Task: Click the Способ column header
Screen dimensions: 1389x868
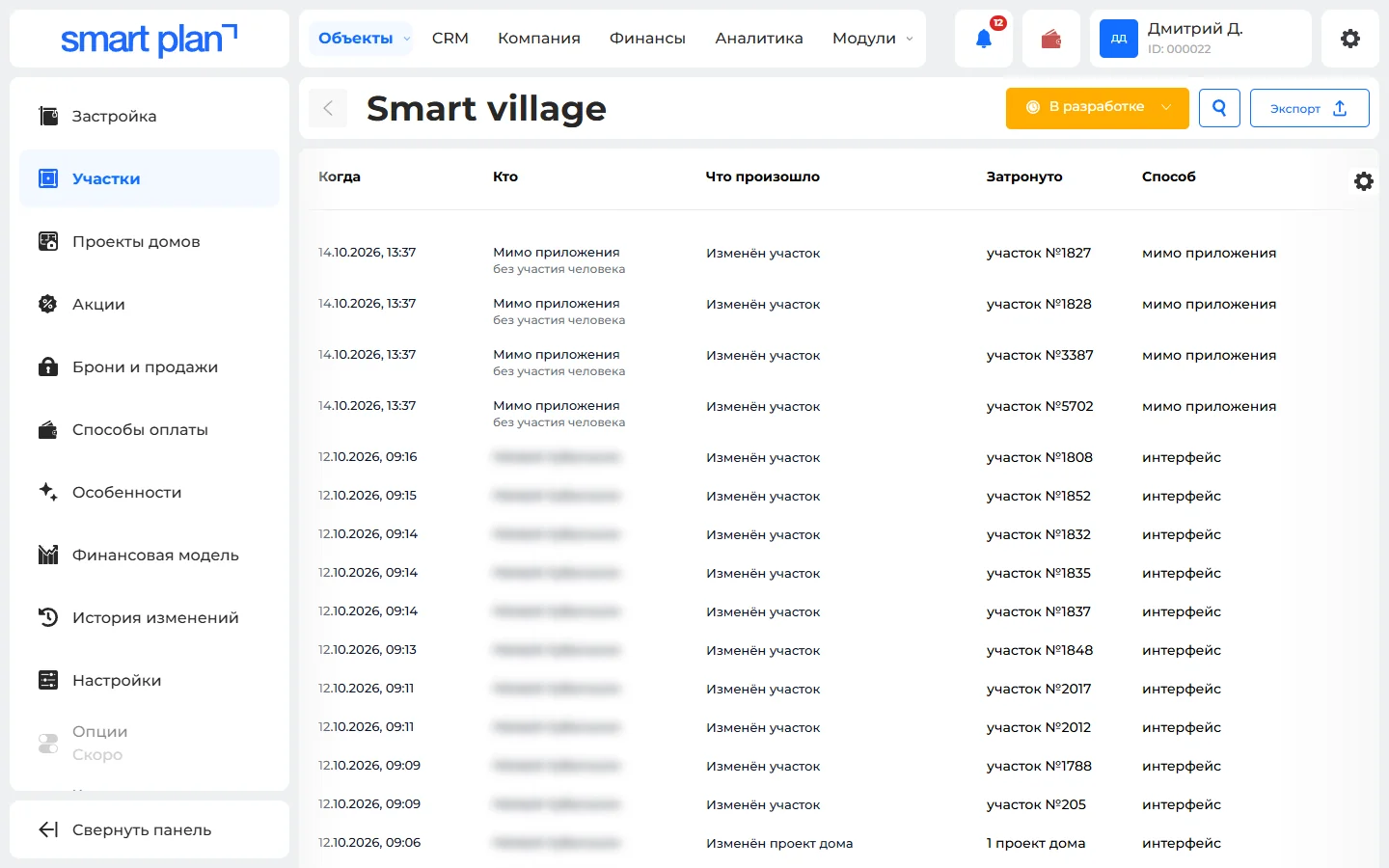Action: point(1169,176)
